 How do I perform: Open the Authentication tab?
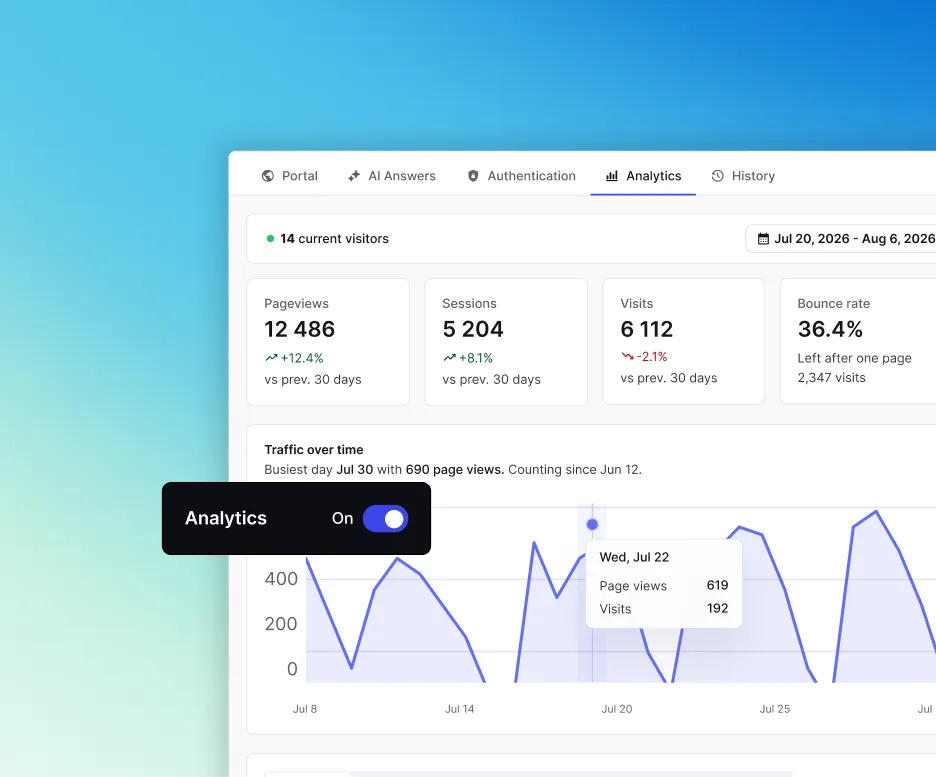(522, 176)
